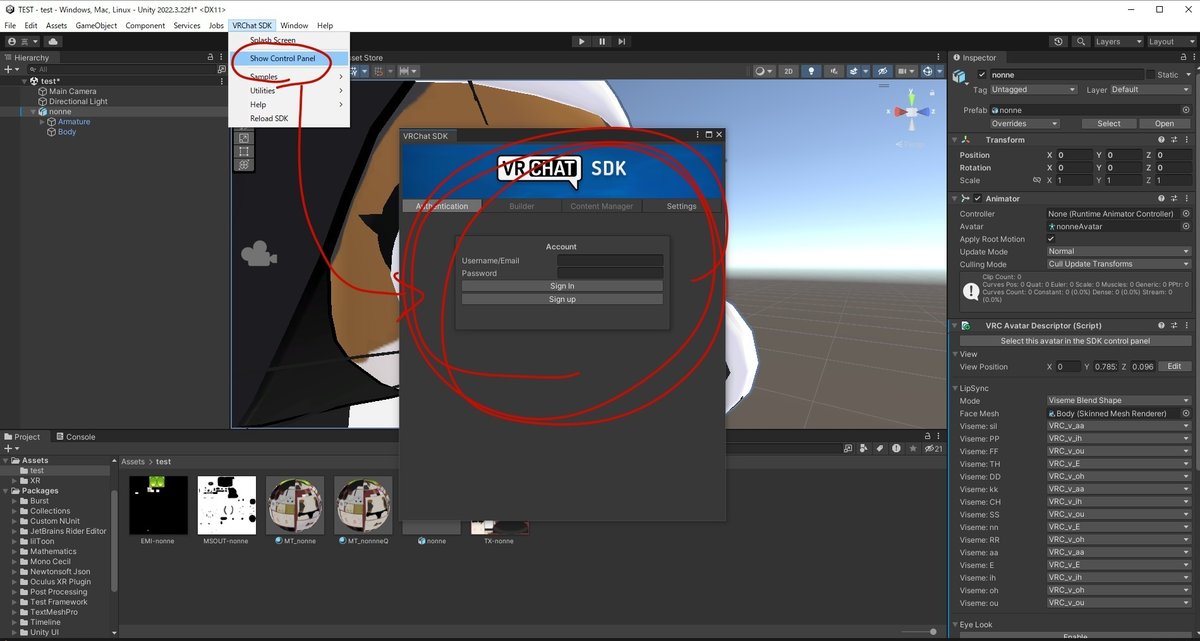This screenshot has width=1200, height=641.
Task: Open Hierarchy search-by-type icon
Action: 222,69
